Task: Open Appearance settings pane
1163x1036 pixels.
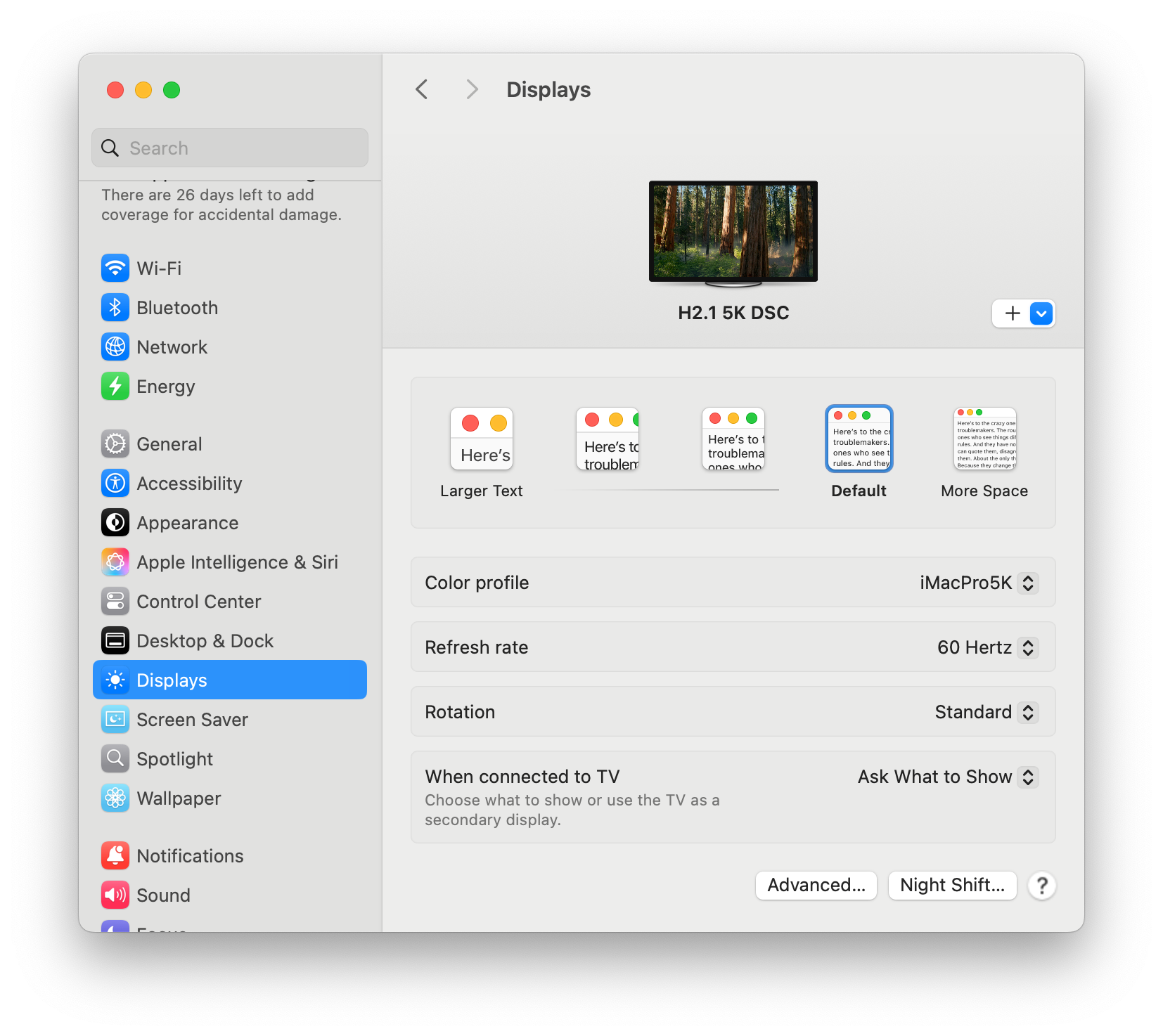Action: (230, 522)
